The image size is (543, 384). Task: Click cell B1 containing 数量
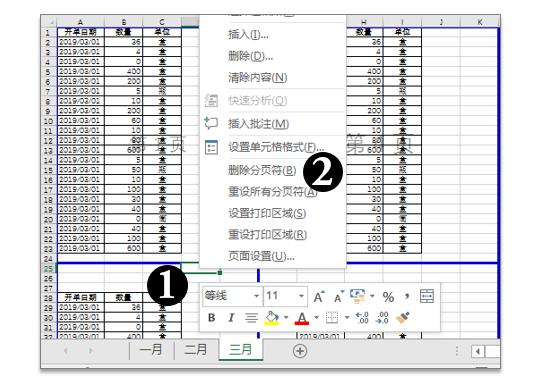pos(124,32)
